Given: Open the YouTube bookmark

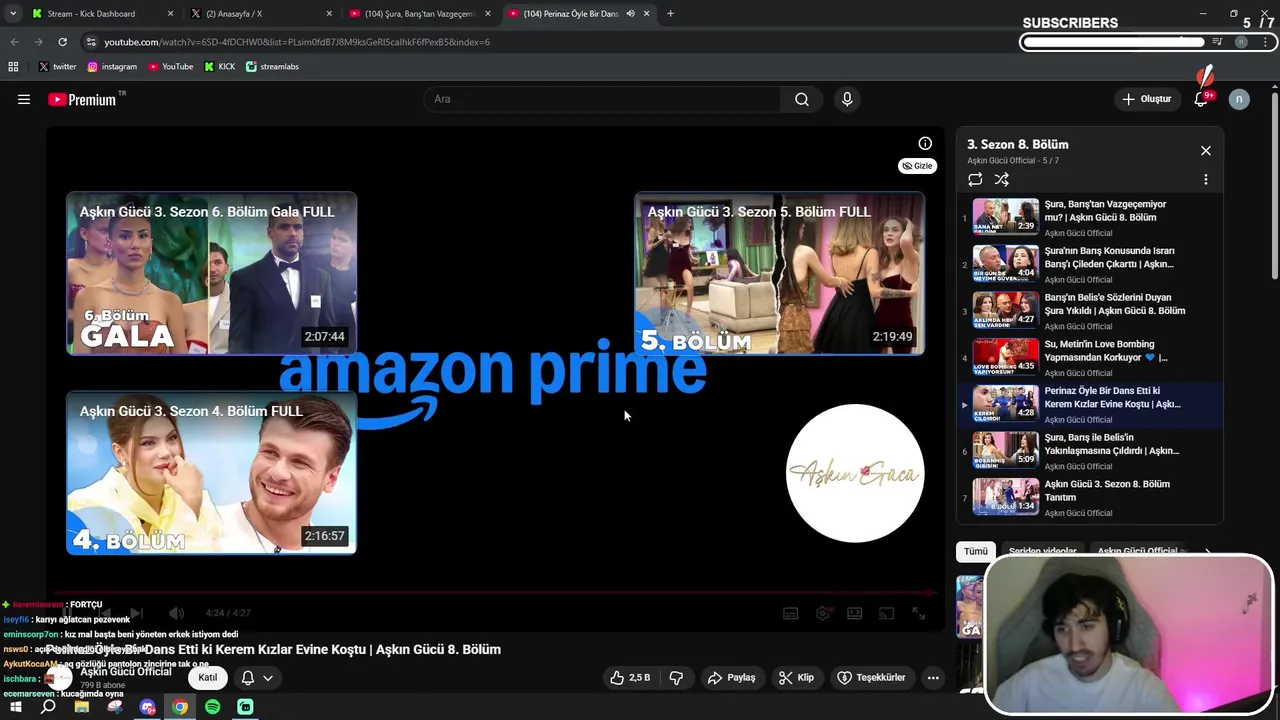Looking at the screenshot, I should point(170,67).
